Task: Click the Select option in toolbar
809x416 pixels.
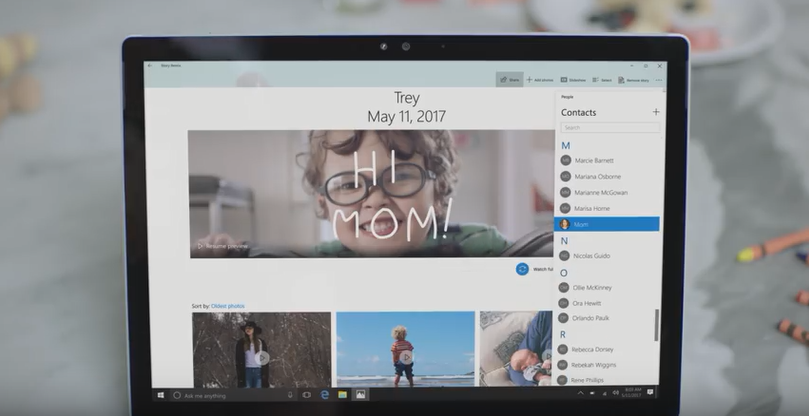Action: coord(602,79)
